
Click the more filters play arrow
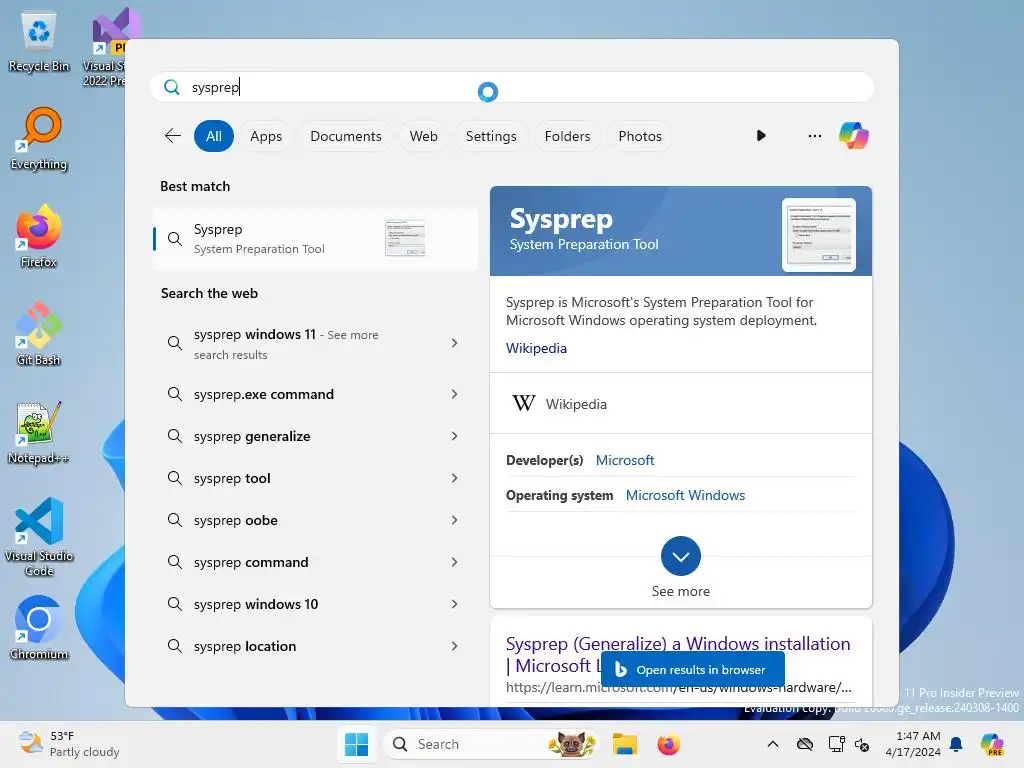[x=761, y=136]
